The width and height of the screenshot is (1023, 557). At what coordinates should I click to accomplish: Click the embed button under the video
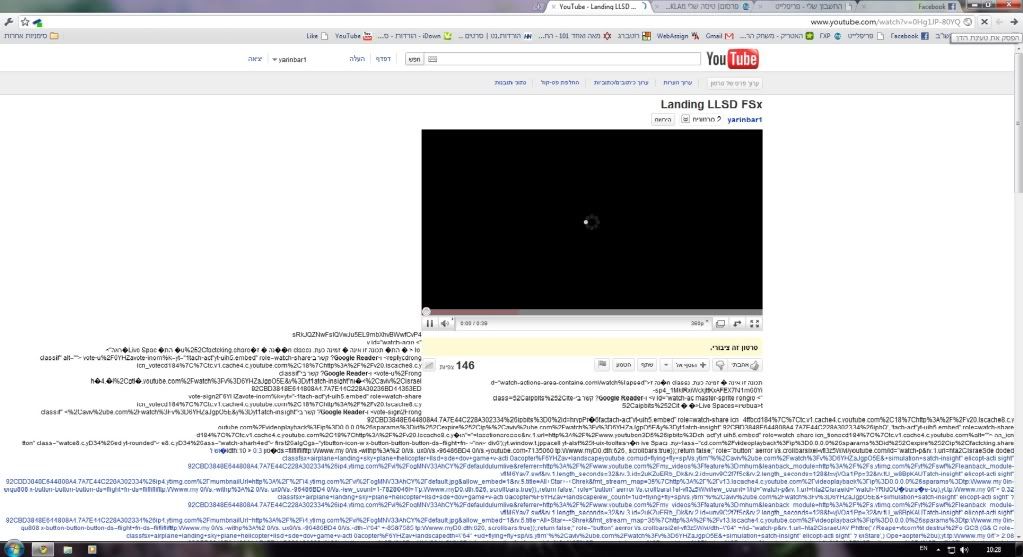pos(624,365)
